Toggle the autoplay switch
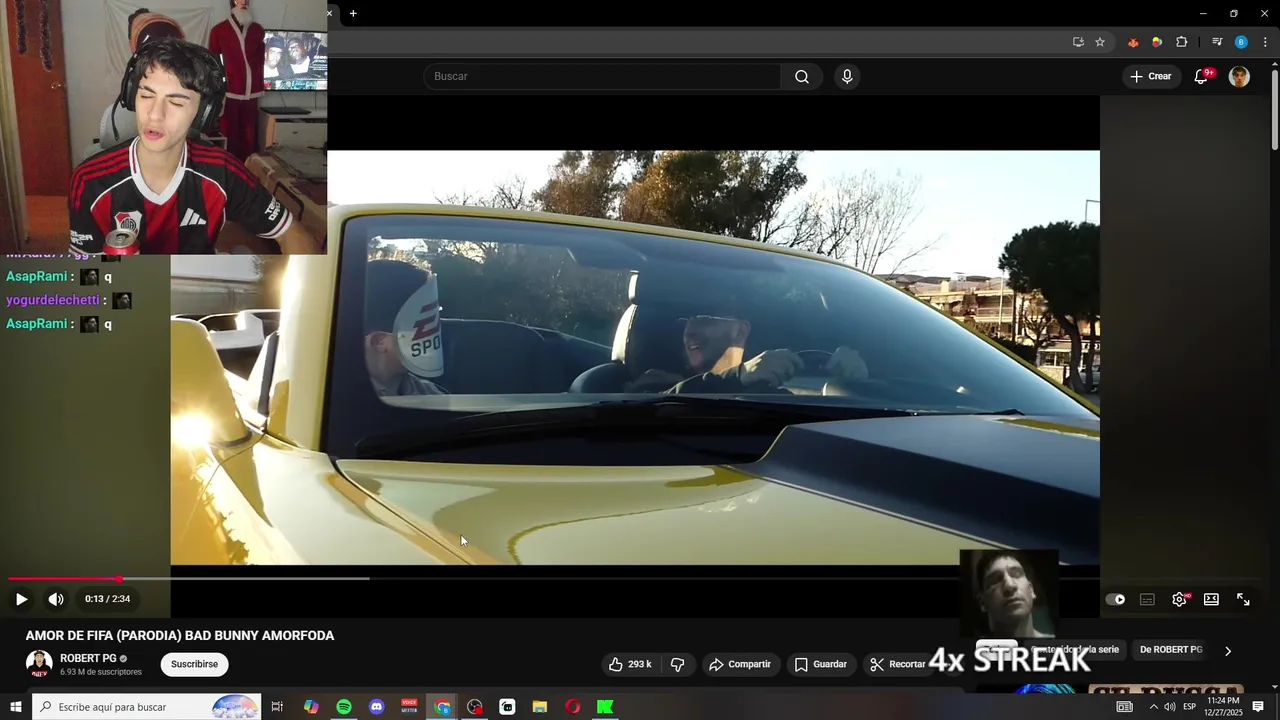 pos(1115,599)
